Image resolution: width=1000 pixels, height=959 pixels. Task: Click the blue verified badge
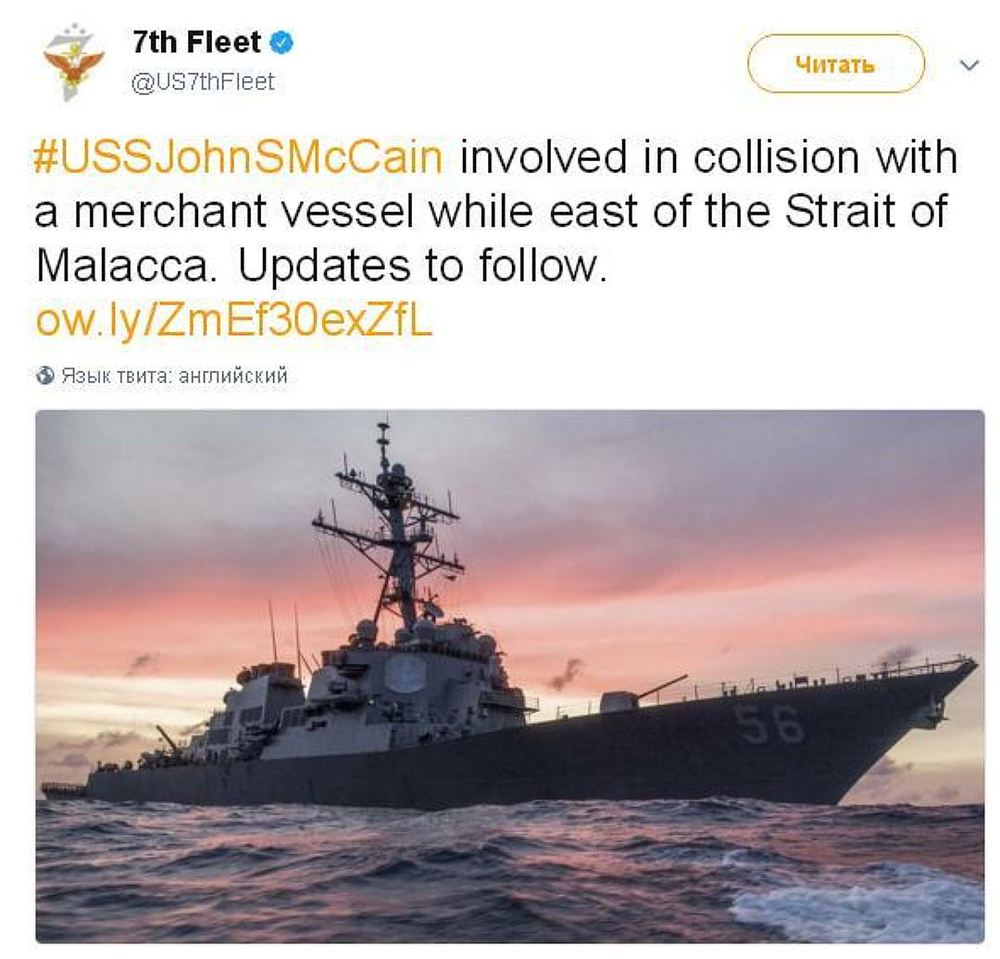284,43
